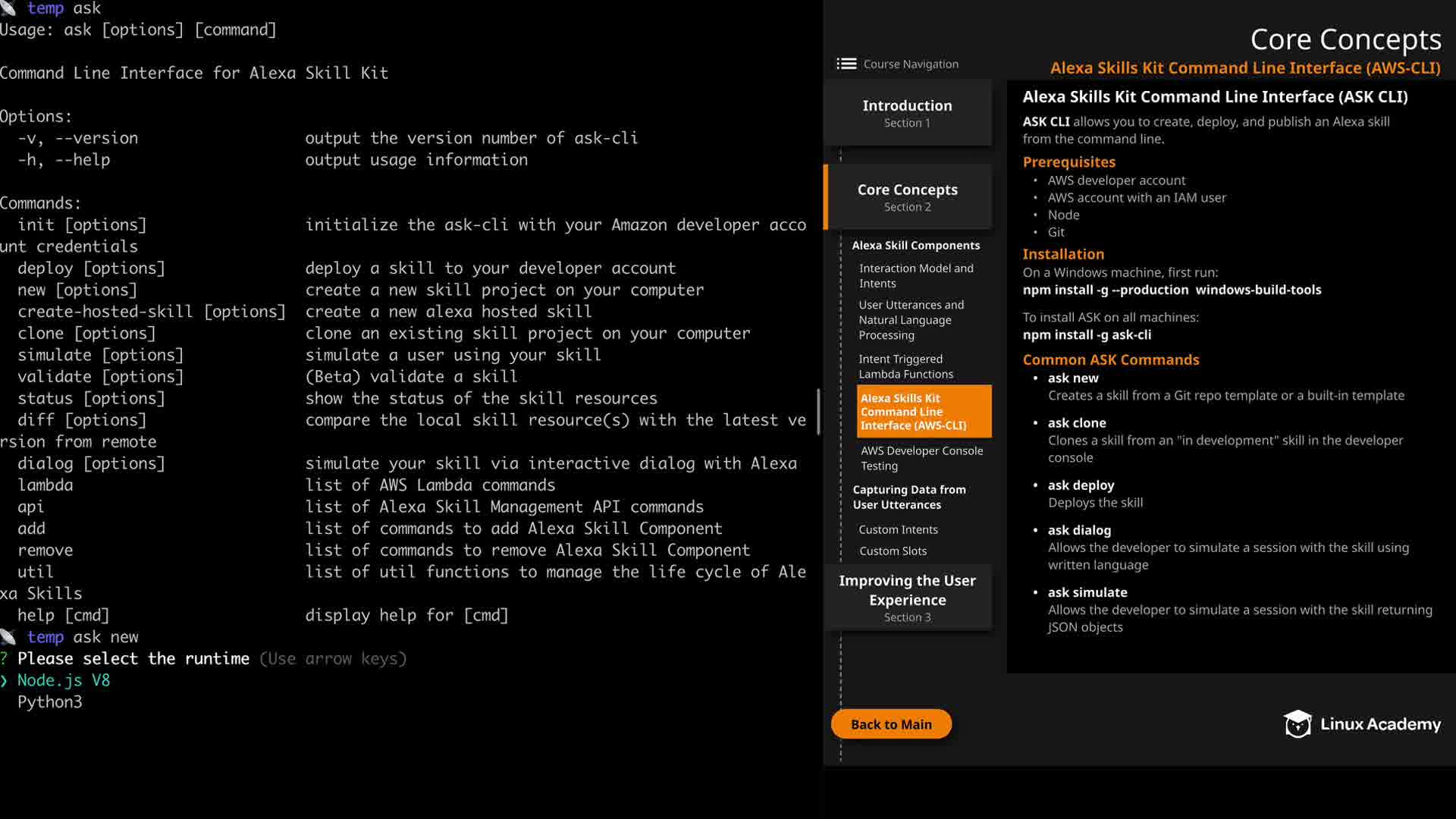Collapse the Core Concepts Section 2 panel
This screenshot has height=819, width=1456.
tap(907, 197)
